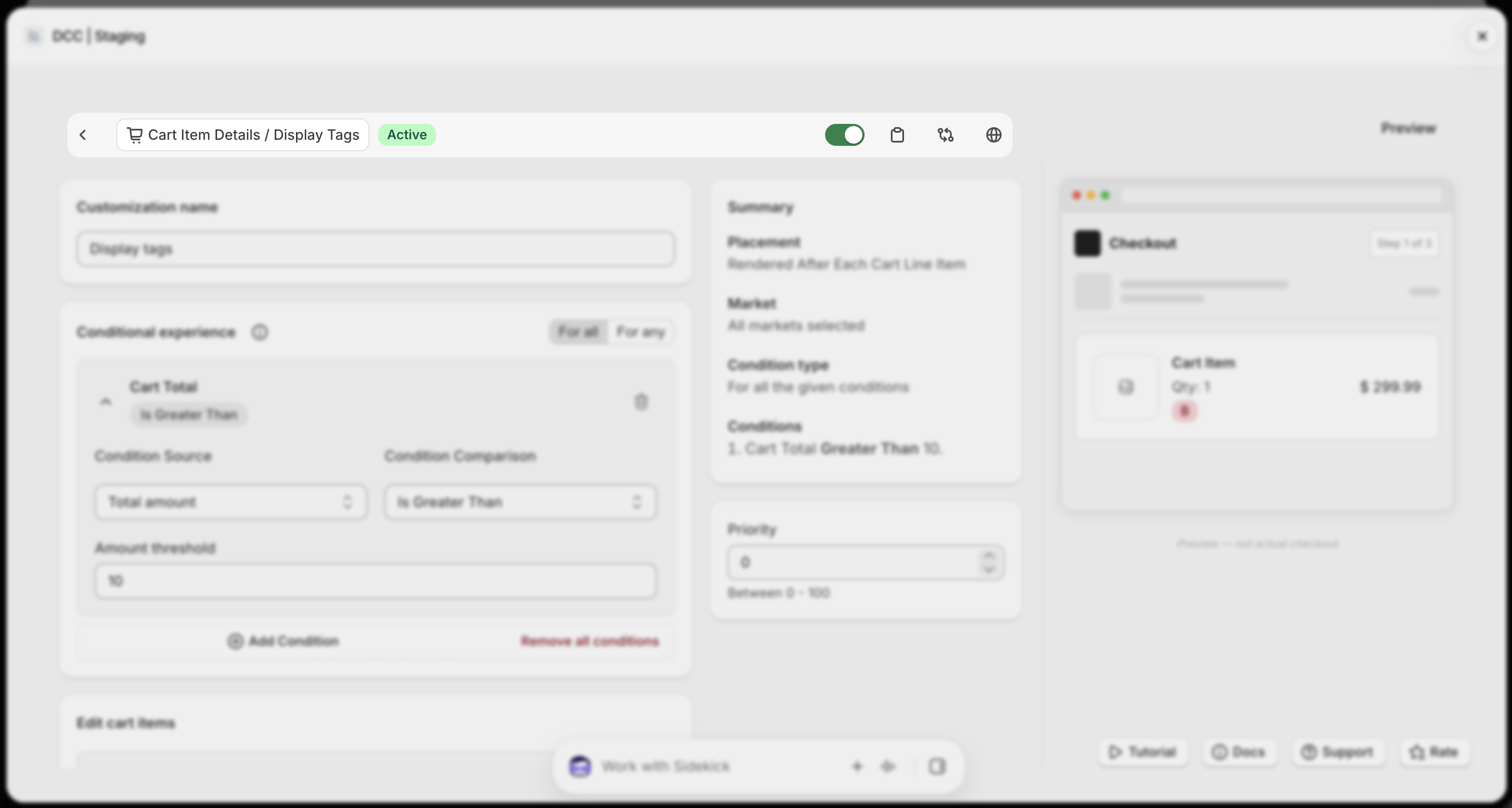Click the Customization name input field

pos(375,249)
